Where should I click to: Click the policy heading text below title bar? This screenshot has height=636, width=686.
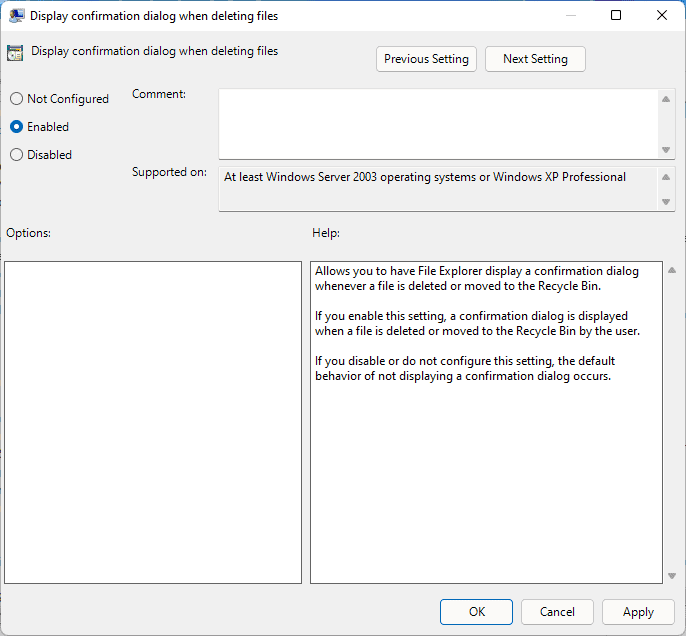pyautogui.click(x=154, y=51)
